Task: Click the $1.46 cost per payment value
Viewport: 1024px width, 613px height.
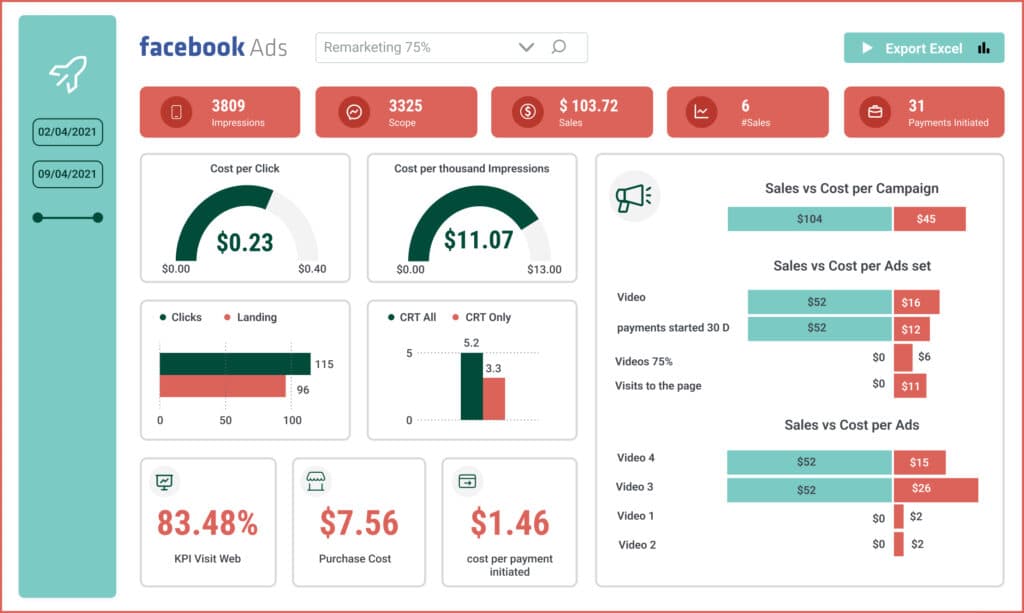Action: 510,523
